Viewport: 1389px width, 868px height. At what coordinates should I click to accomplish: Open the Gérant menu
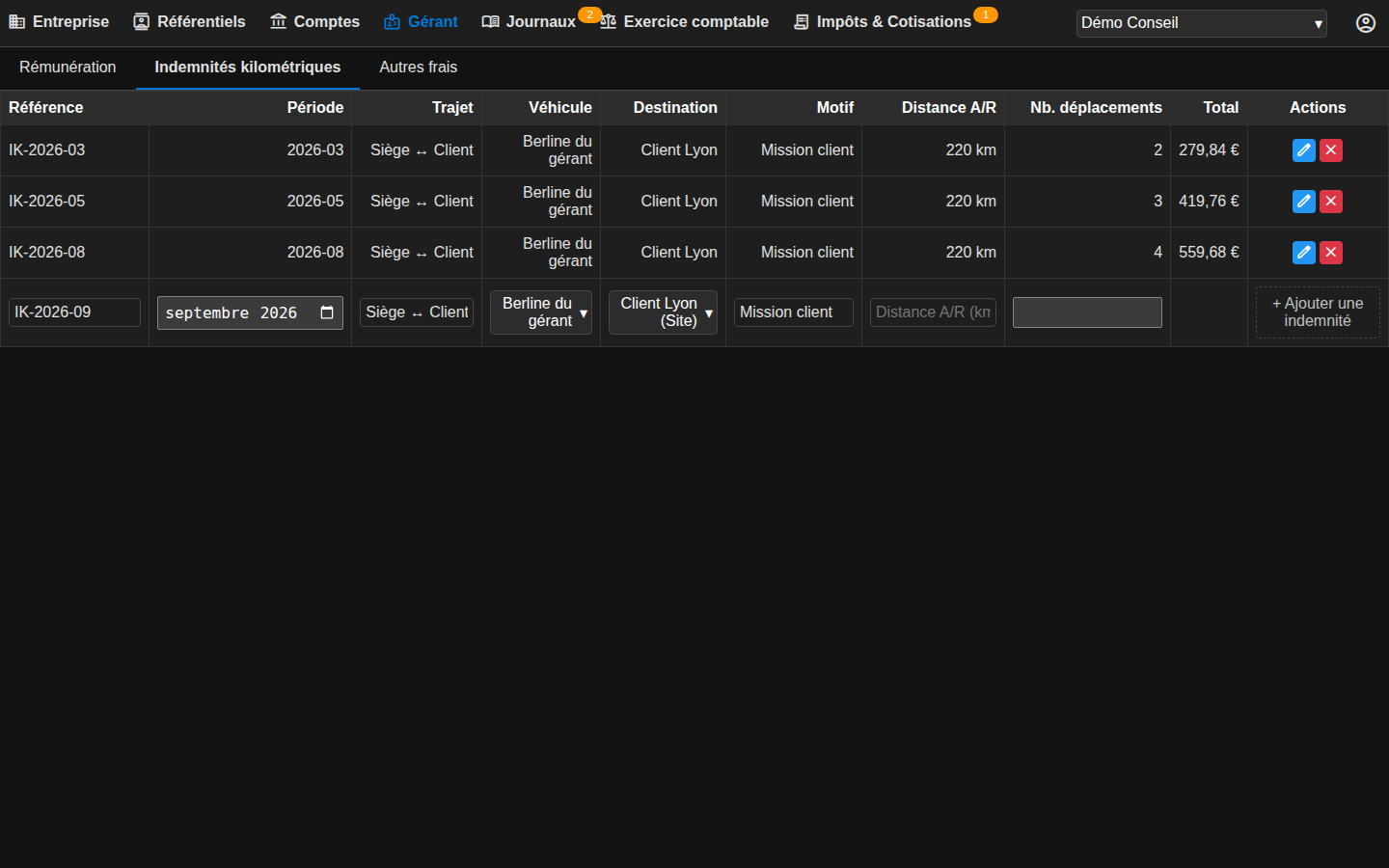pos(421,21)
